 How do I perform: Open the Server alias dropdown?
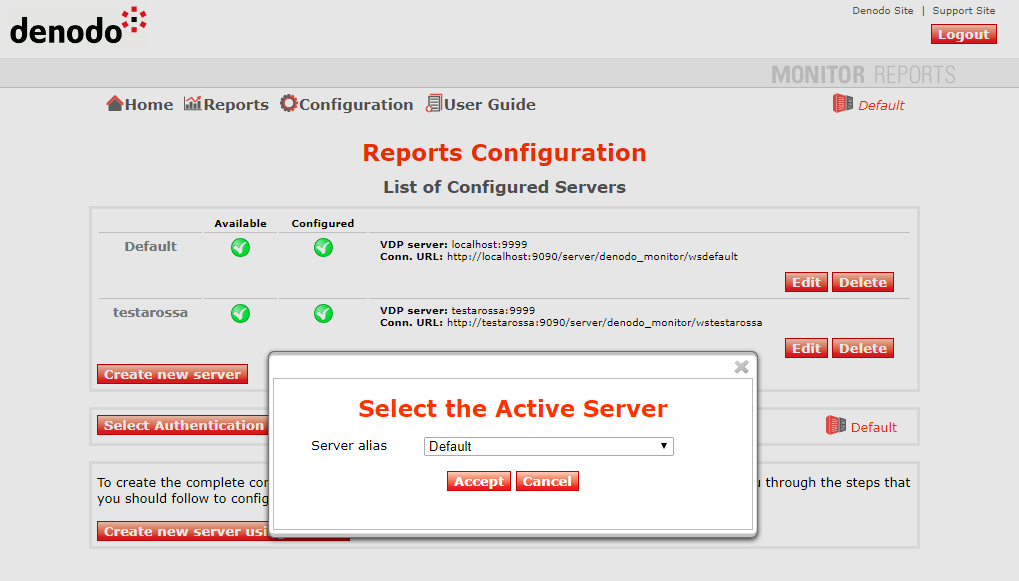[x=548, y=446]
